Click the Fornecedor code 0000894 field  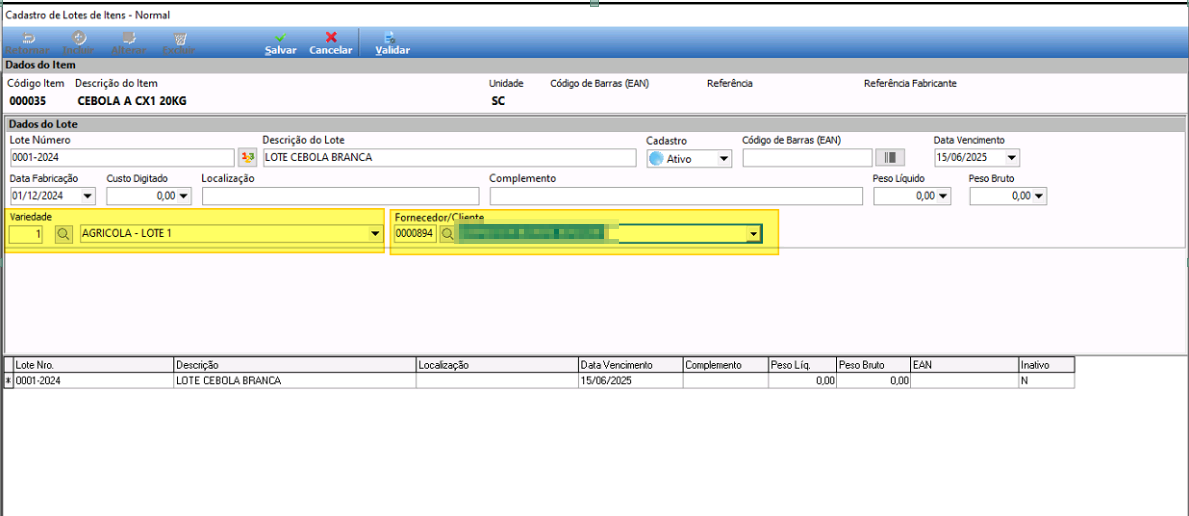415,234
